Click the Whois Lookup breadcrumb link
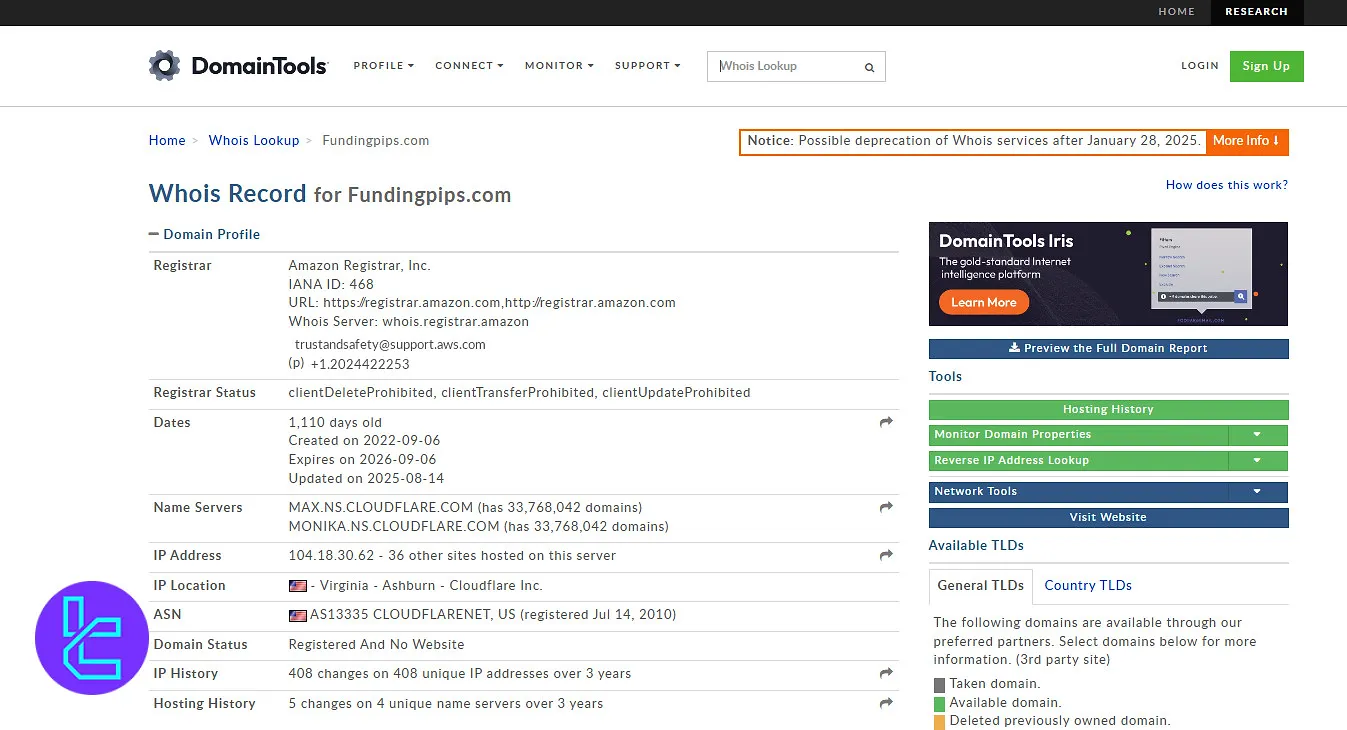 point(254,141)
